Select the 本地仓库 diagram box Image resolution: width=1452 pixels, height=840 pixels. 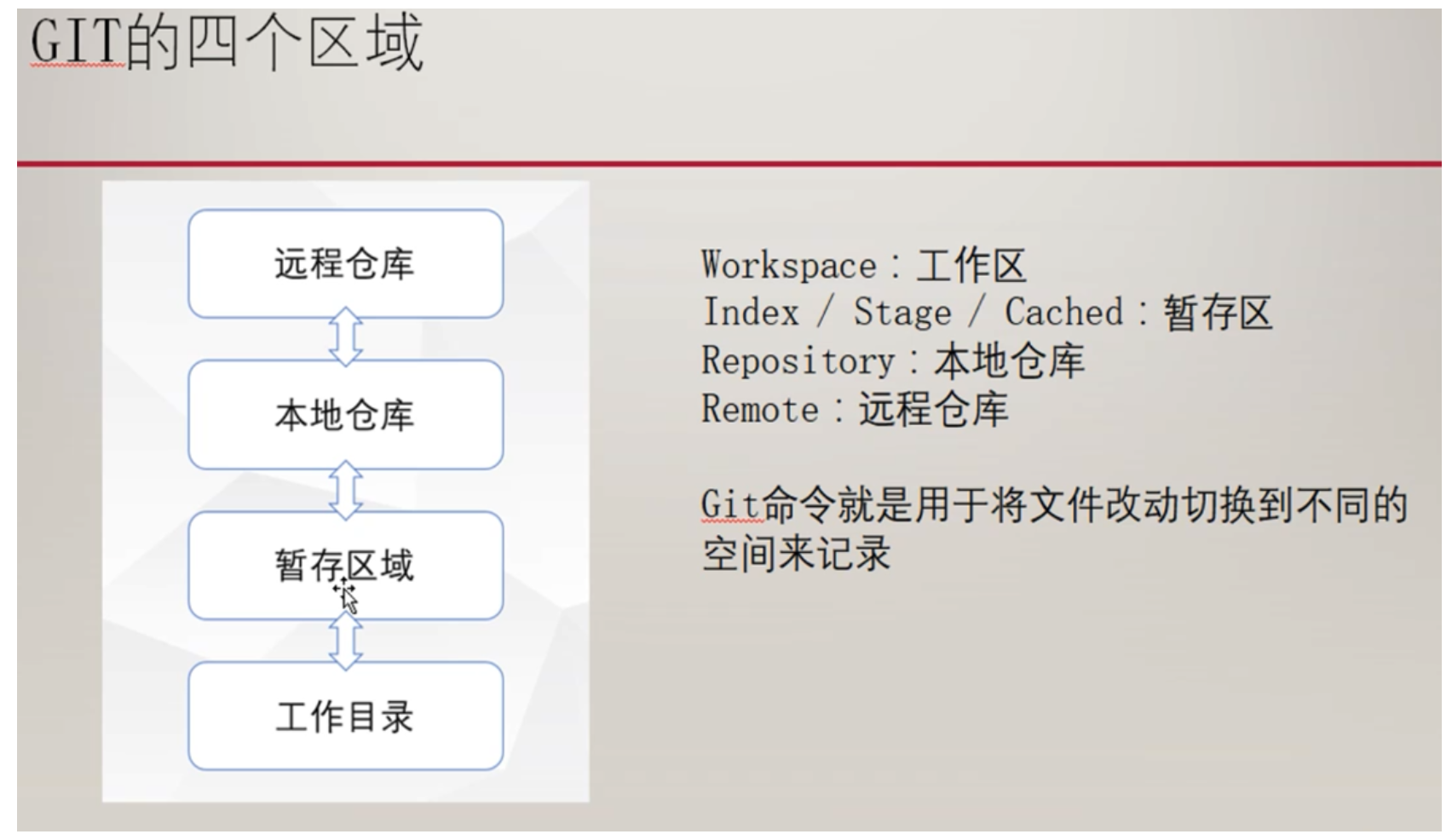point(345,415)
